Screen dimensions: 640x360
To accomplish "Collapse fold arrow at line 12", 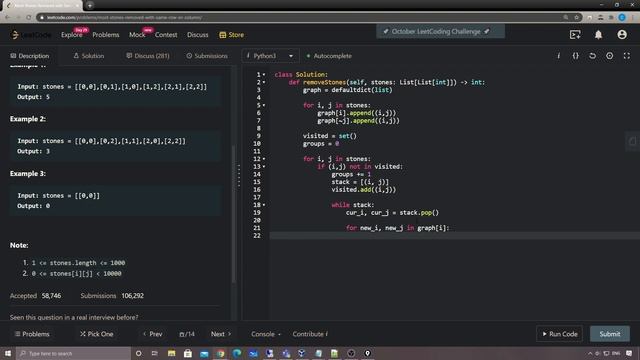I will pos(264,159).
